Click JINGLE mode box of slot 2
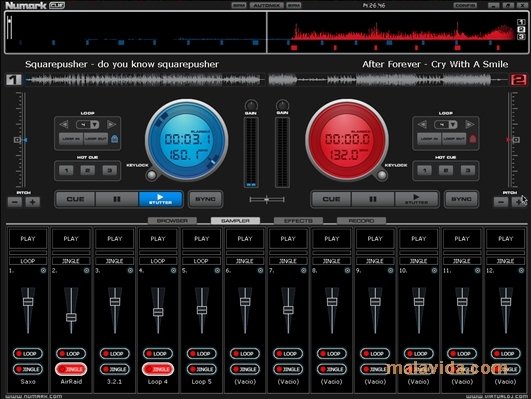Image resolution: width=531 pixels, height=399 pixels. pyautogui.click(x=71, y=261)
